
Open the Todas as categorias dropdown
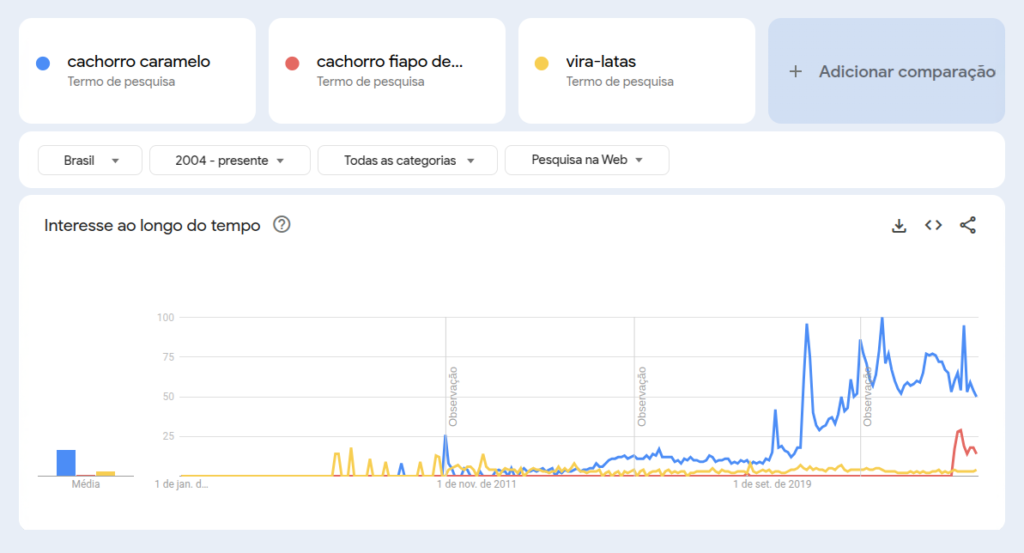point(407,160)
